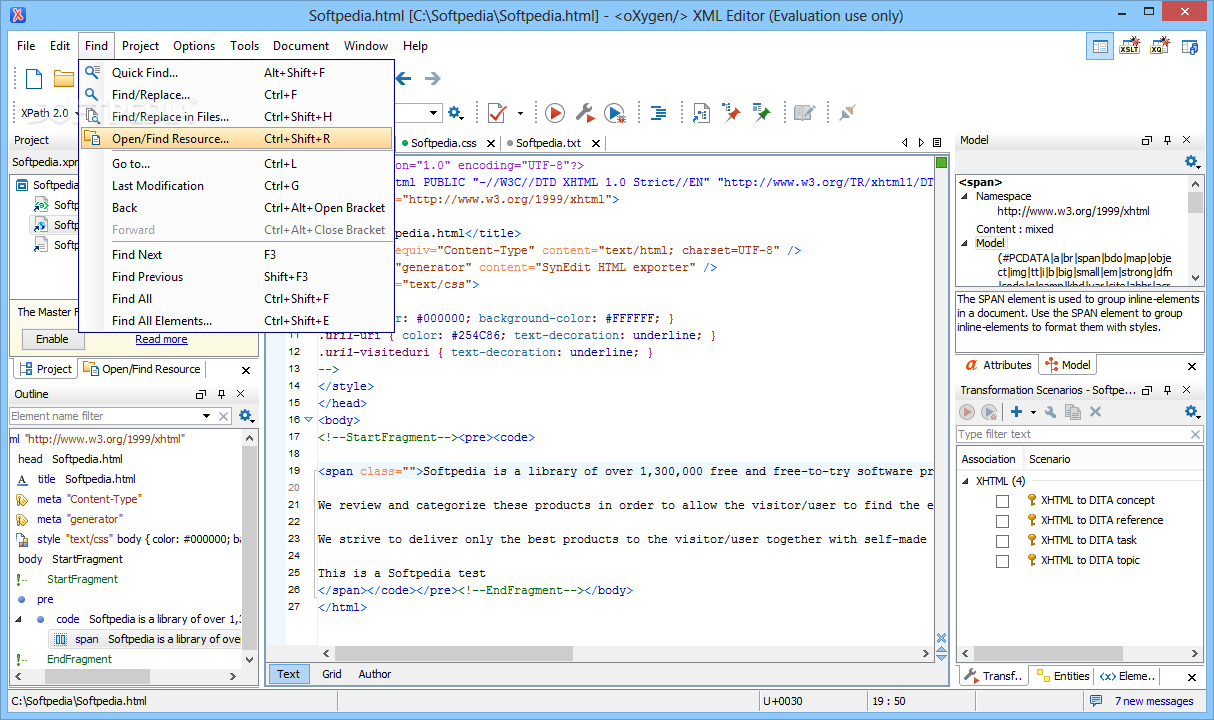Click the Open folder toolbar icon
The width and height of the screenshot is (1214, 720).
tap(64, 79)
